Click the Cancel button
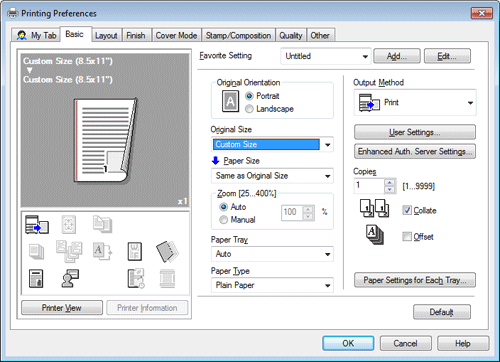The width and height of the screenshot is (500, 362). click(x=405, y=343)
